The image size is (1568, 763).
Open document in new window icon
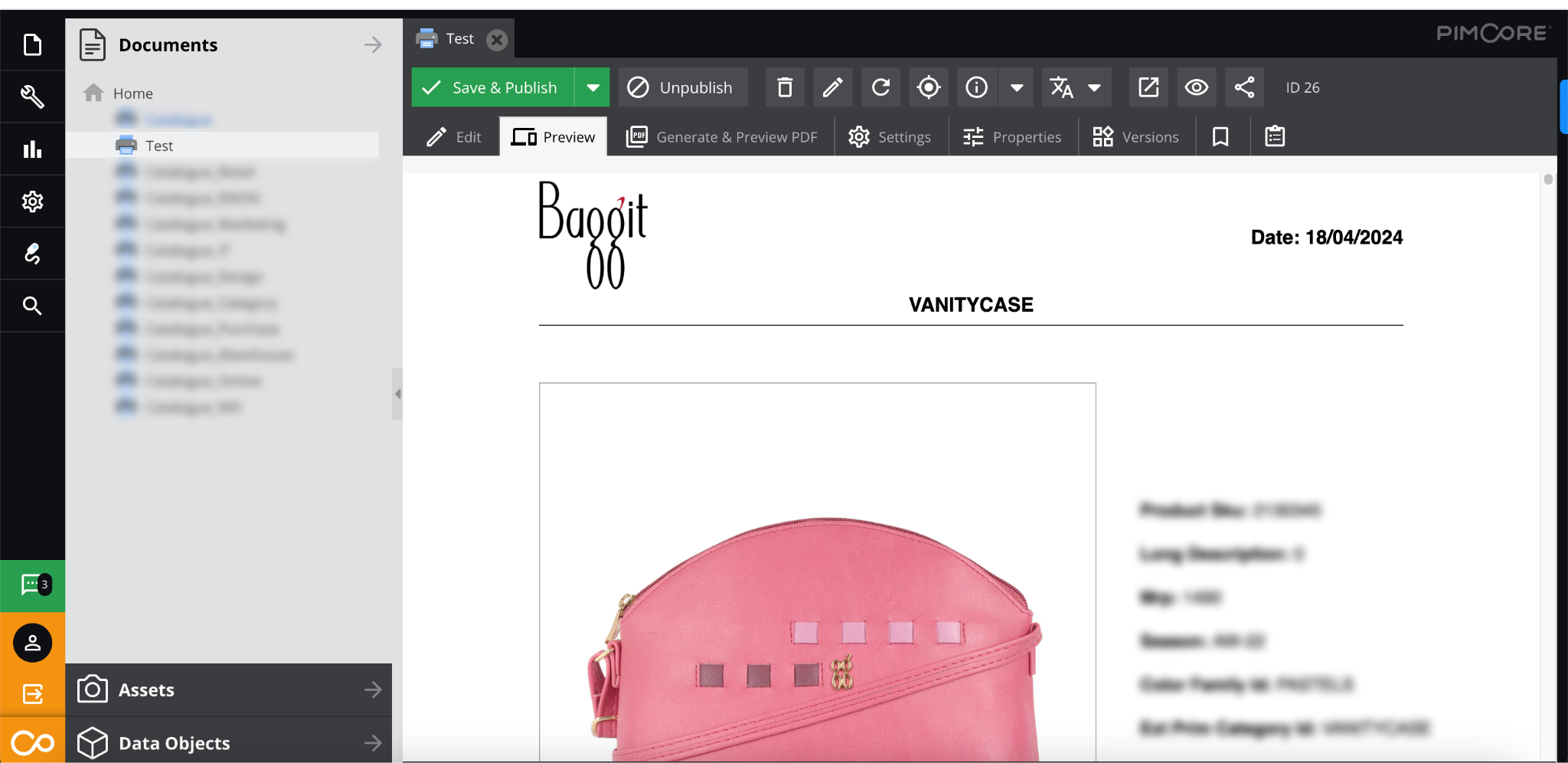point(1148,87)
